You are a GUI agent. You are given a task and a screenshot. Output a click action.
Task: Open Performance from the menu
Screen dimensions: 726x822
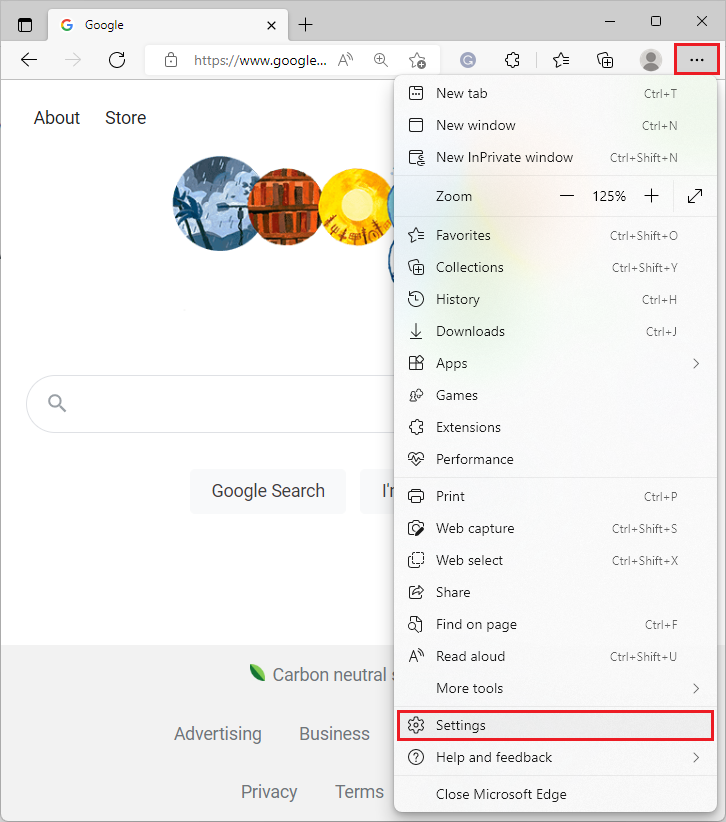pyautogui.click(x=555, y=459)
